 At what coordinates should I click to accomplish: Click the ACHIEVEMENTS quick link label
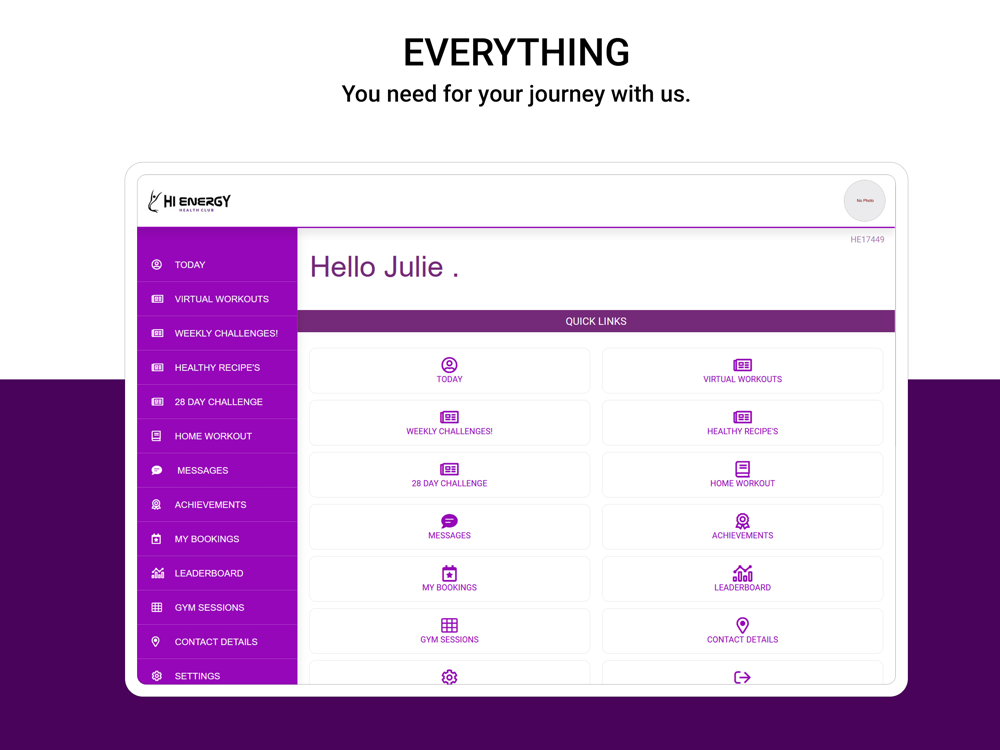pos(742,536)
